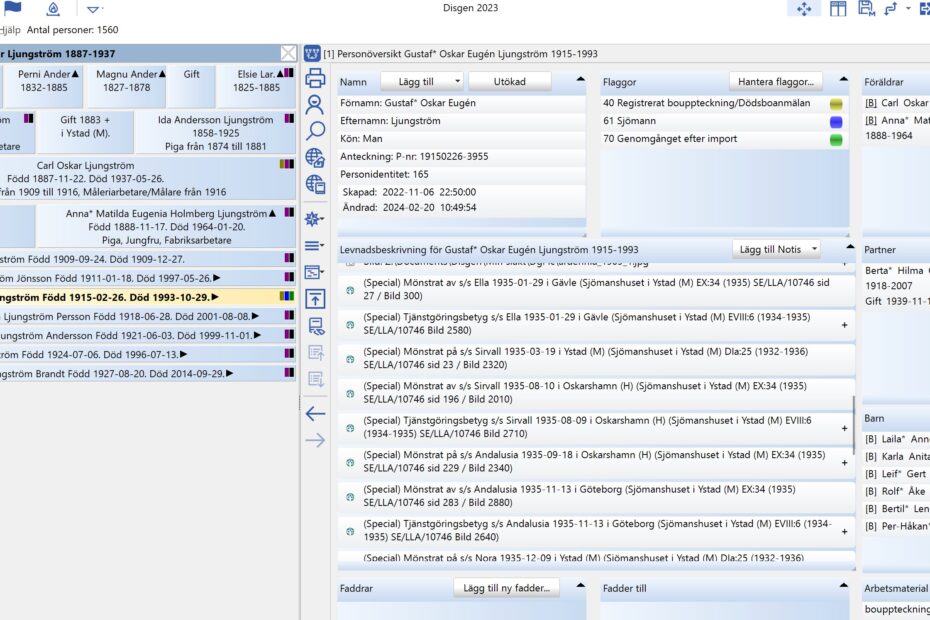Close the family tree panel with X box
Image resolution: width=930 pixels, height=620 pixels.
[x=288, y=54]
